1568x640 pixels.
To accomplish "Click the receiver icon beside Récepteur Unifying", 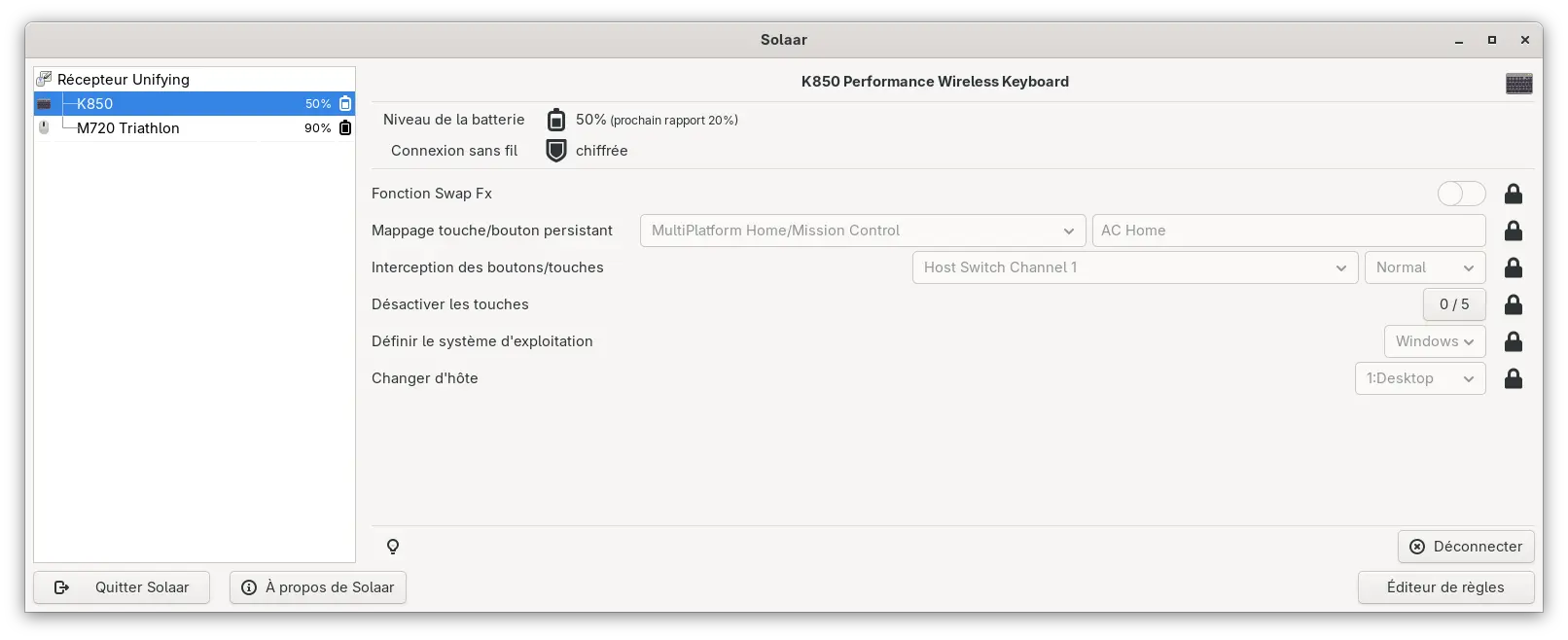I will tap(44, 79).
